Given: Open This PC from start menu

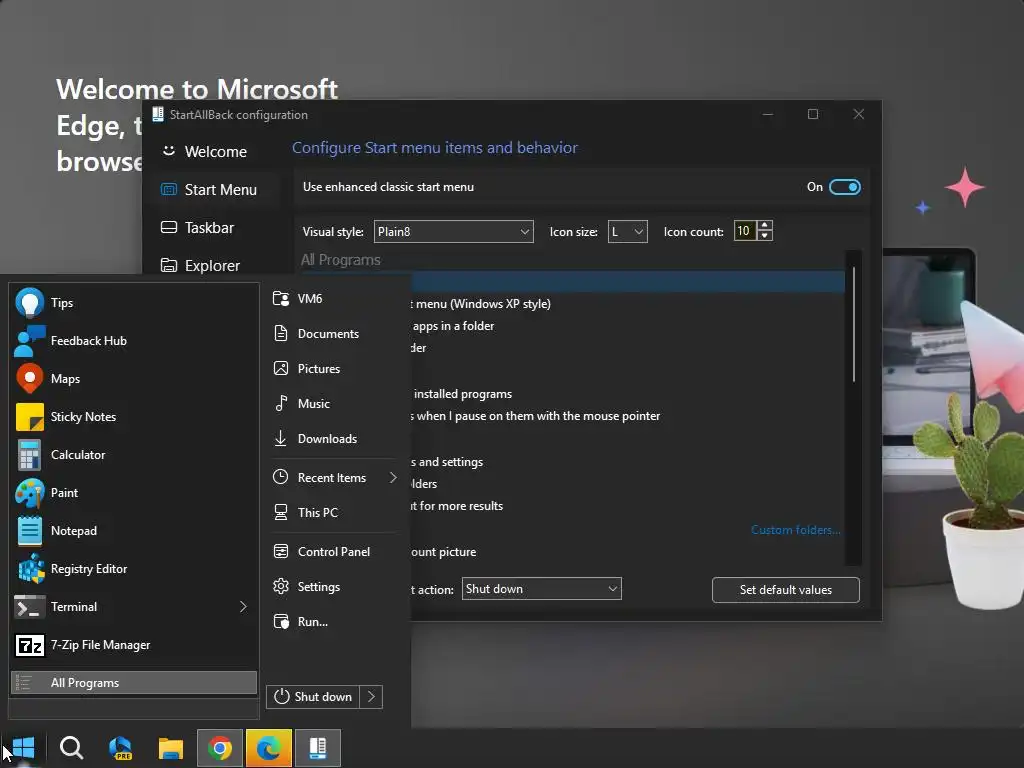Looking at the screenshot, I should coord(334,513).
